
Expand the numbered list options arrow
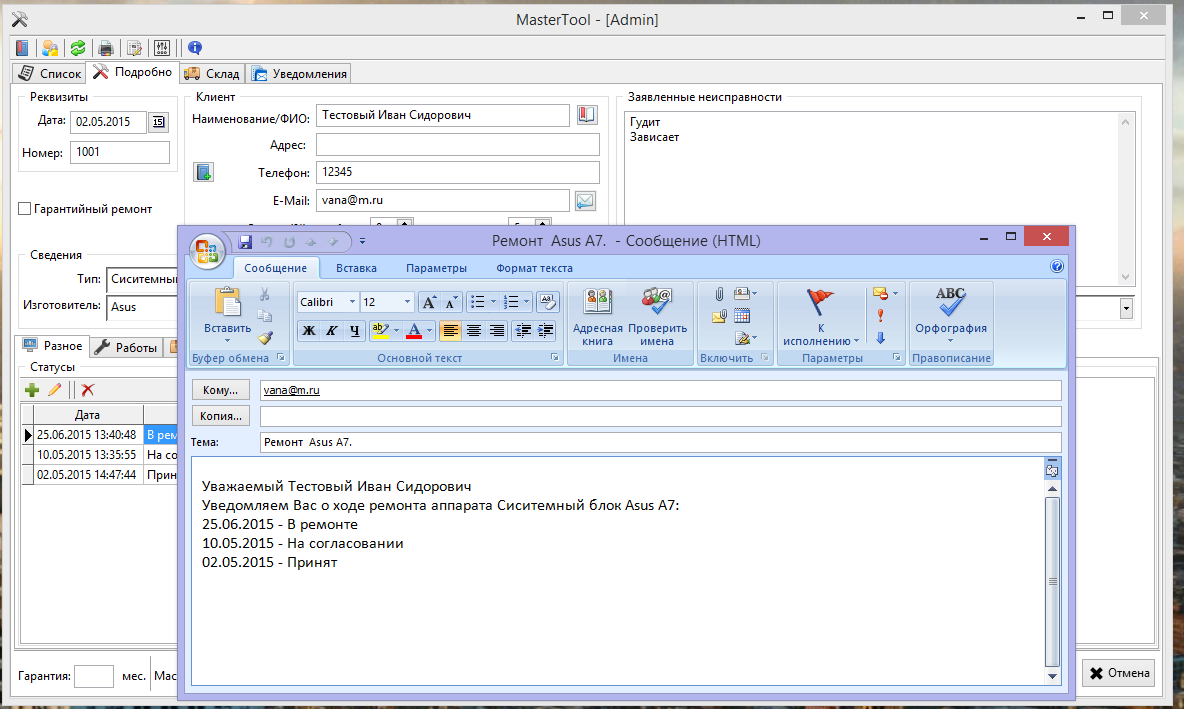[526, 302]
